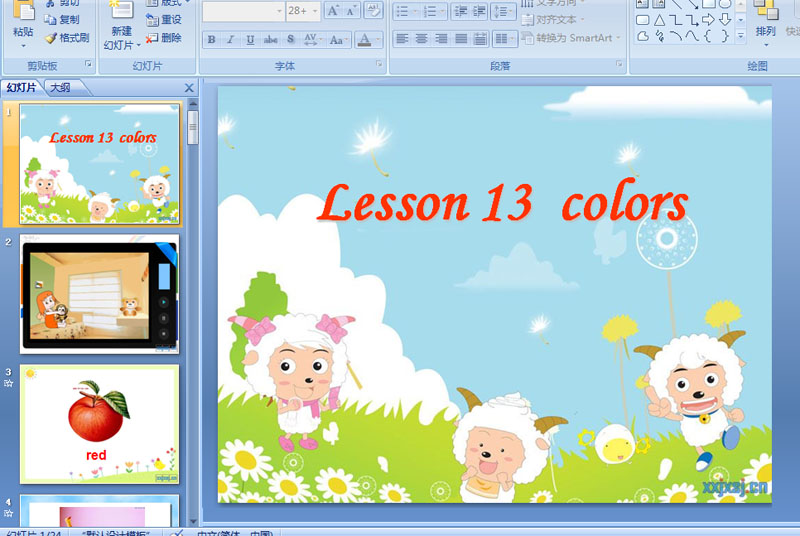Image resolution: width=800 pixels, height=536 pixels.
Task: Click Delete (删除) slide button
Action: coord(164,38)
